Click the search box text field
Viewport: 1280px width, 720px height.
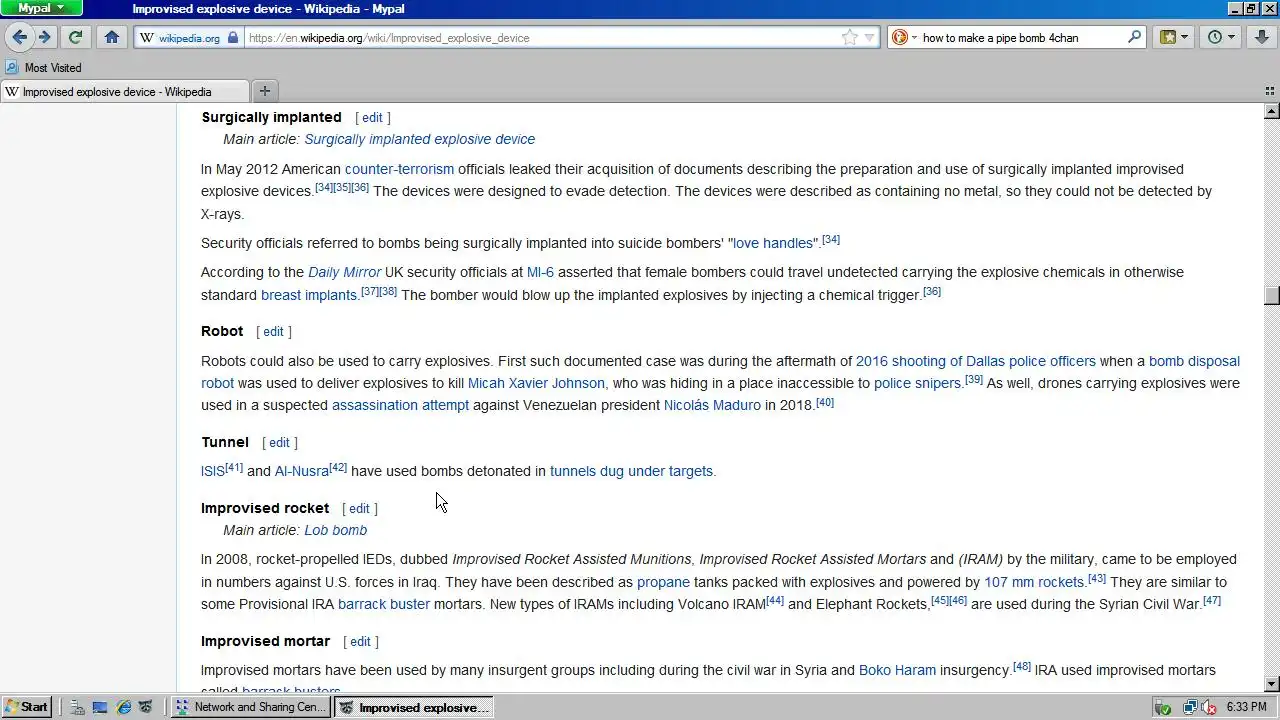[x=1020, y=38]
